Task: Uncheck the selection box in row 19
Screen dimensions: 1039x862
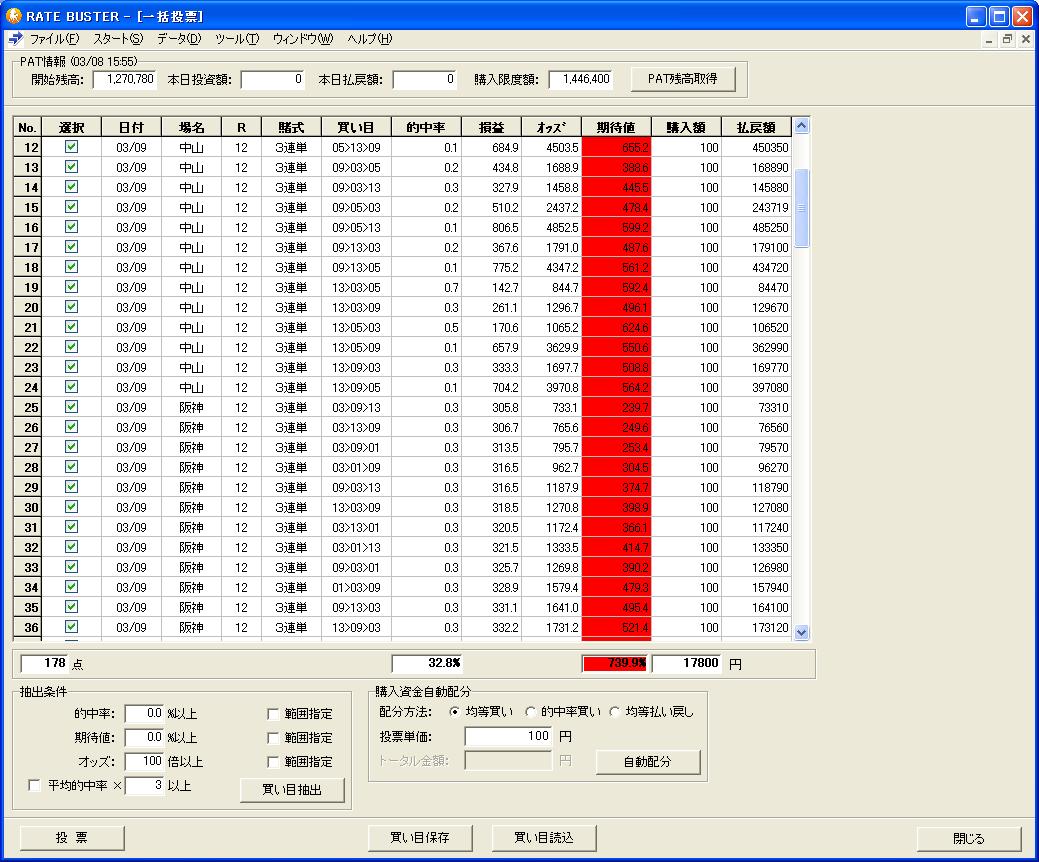Action: (x=72, y=287)
